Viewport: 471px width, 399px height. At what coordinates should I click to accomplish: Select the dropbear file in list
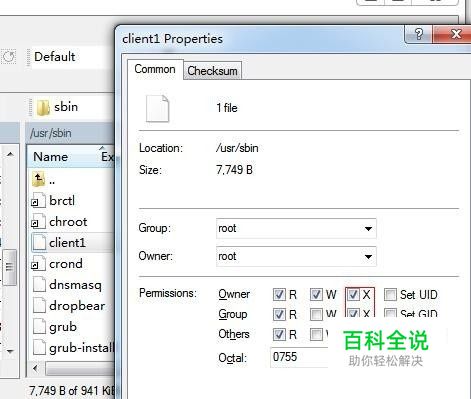click(77, 306)
